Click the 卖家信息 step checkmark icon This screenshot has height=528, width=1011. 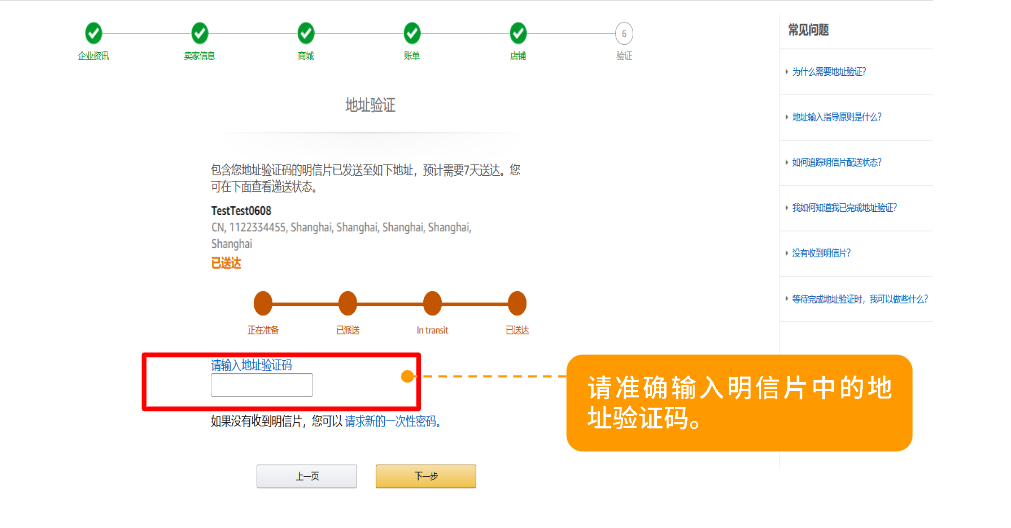tap(200, 33)
